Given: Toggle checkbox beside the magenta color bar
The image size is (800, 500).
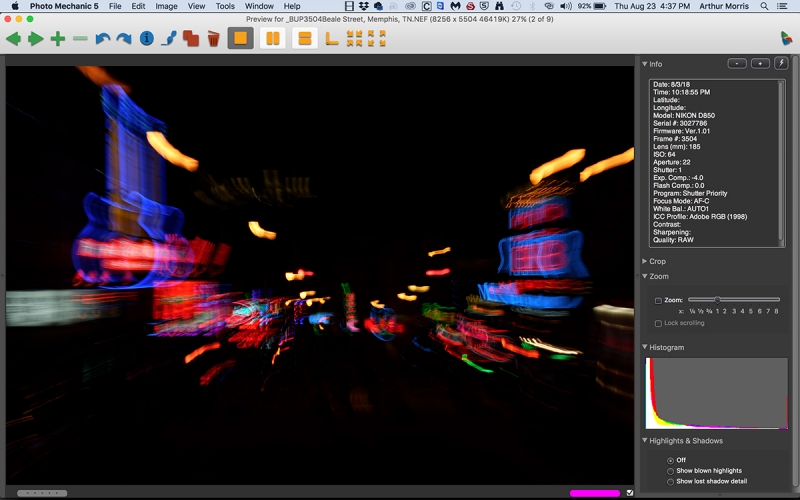Looking at the screenshot, I should pyautogui.click(x=630, y=493).
